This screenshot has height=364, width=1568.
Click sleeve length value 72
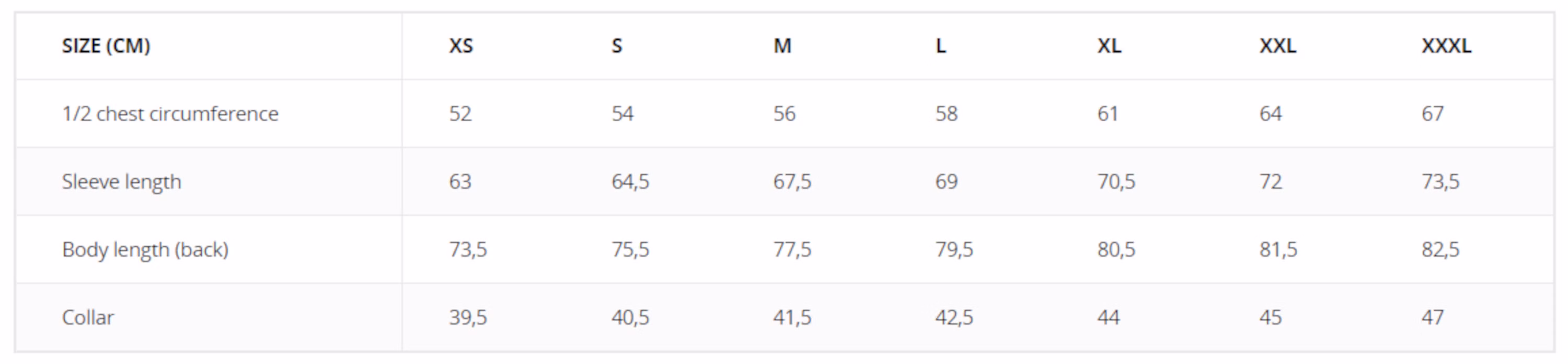1271,182
